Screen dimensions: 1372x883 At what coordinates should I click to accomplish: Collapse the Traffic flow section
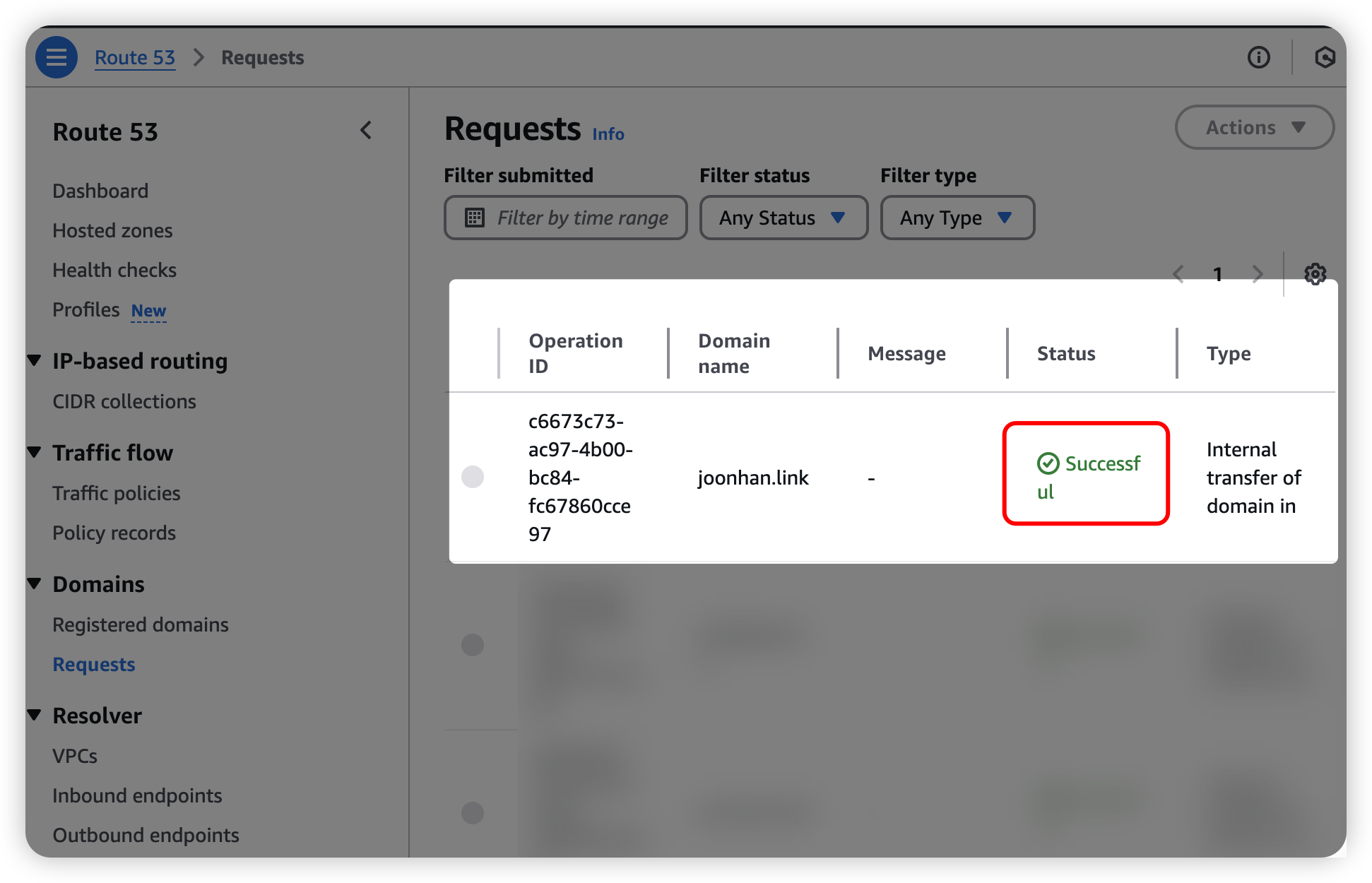[34, 452]
